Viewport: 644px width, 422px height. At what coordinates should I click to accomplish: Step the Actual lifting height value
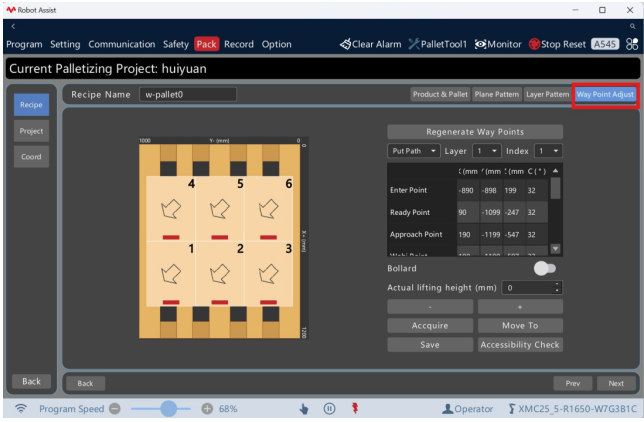click(x=557, y=288)
